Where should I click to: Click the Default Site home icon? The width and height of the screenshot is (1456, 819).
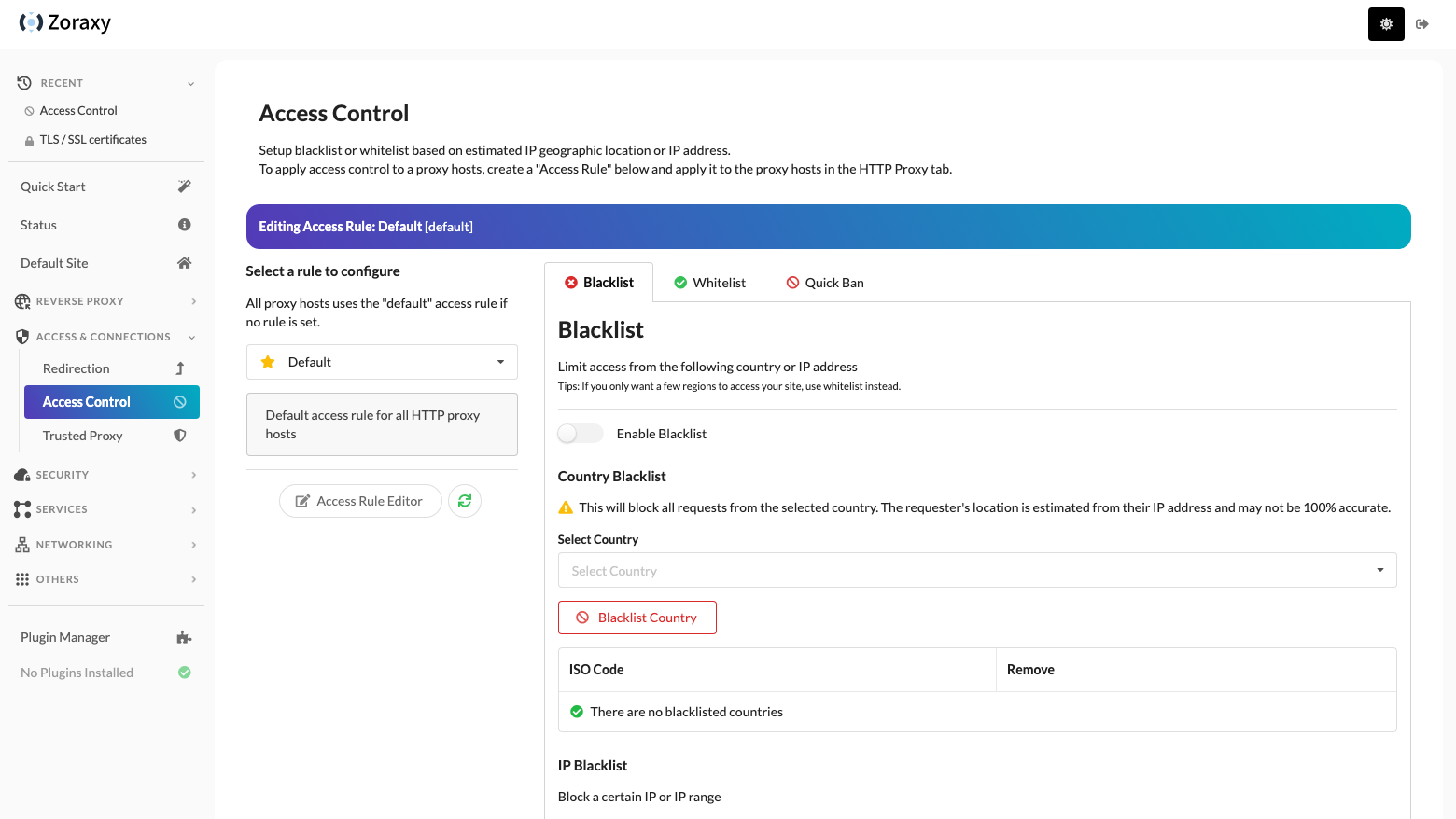[184, 263]
